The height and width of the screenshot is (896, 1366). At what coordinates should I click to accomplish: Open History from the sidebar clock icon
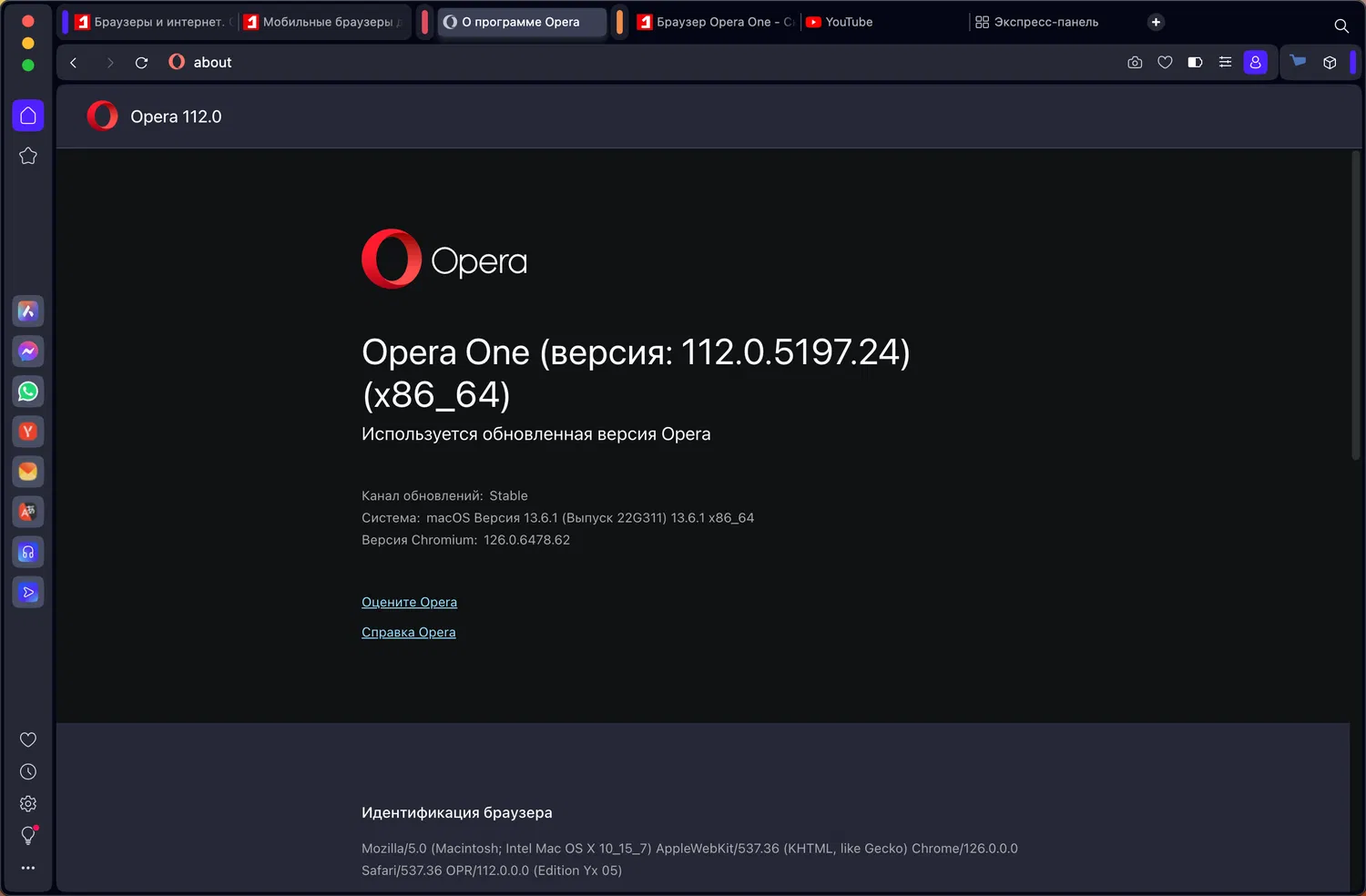28,772
